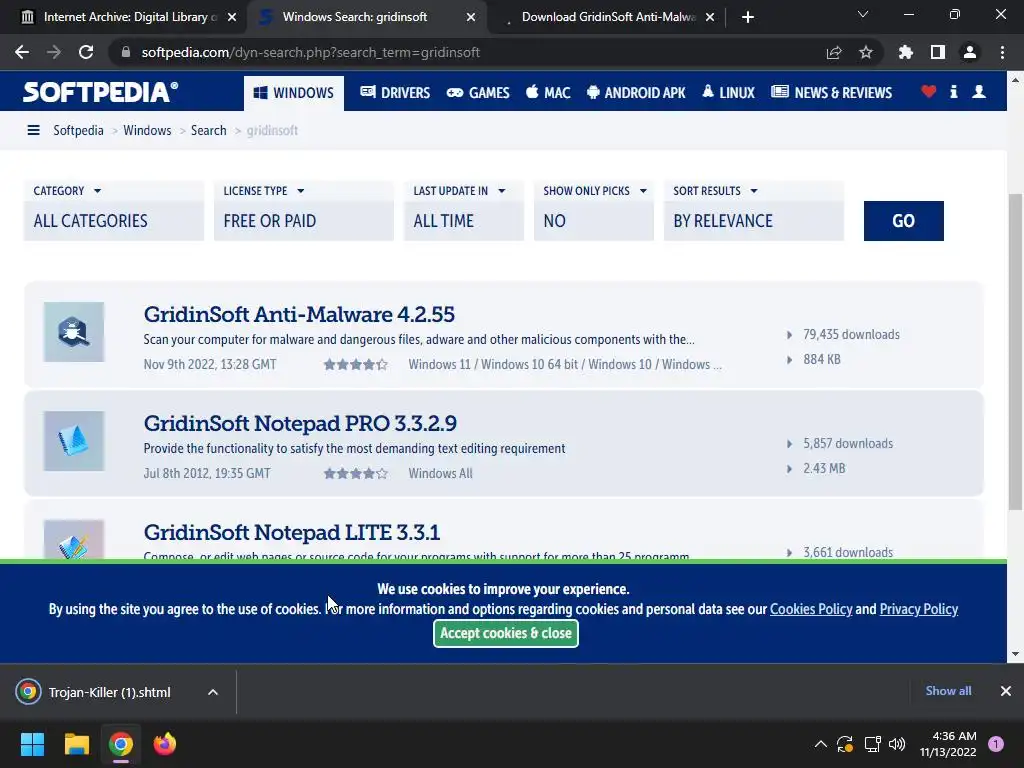Expand the SORT RESULTS filter dropdown
Image resolution: width=1024 pixels, height=768 pixels.
point(754,210)
